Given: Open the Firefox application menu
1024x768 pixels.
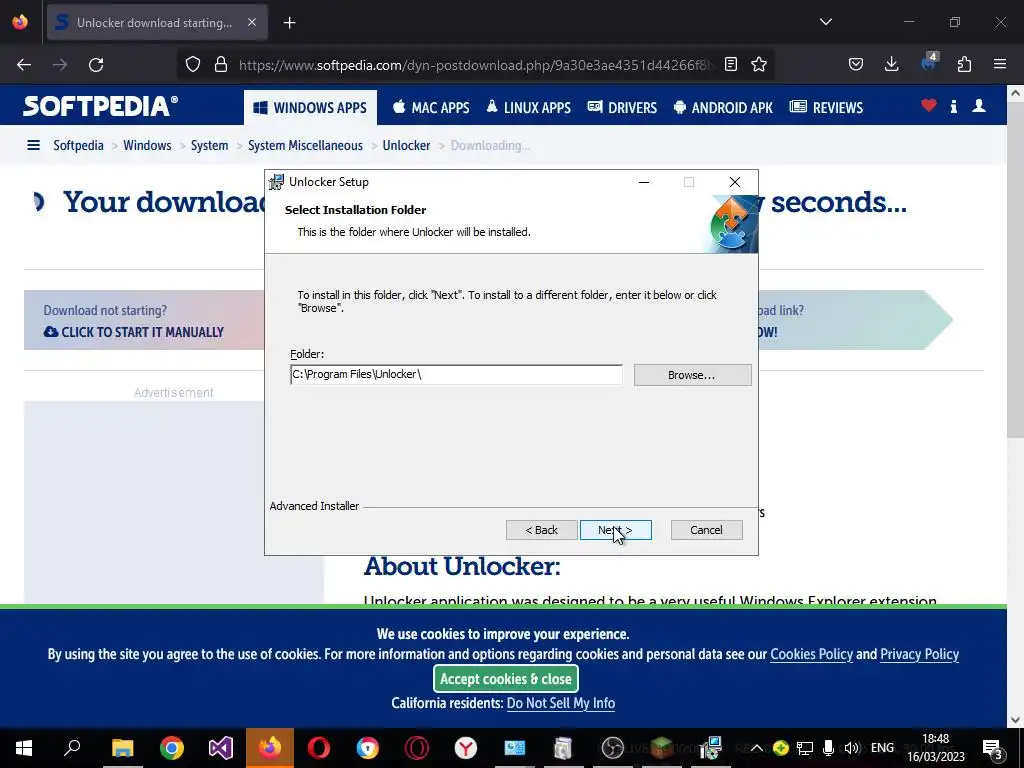Looking at the screenshot, I should click(999, 65).
